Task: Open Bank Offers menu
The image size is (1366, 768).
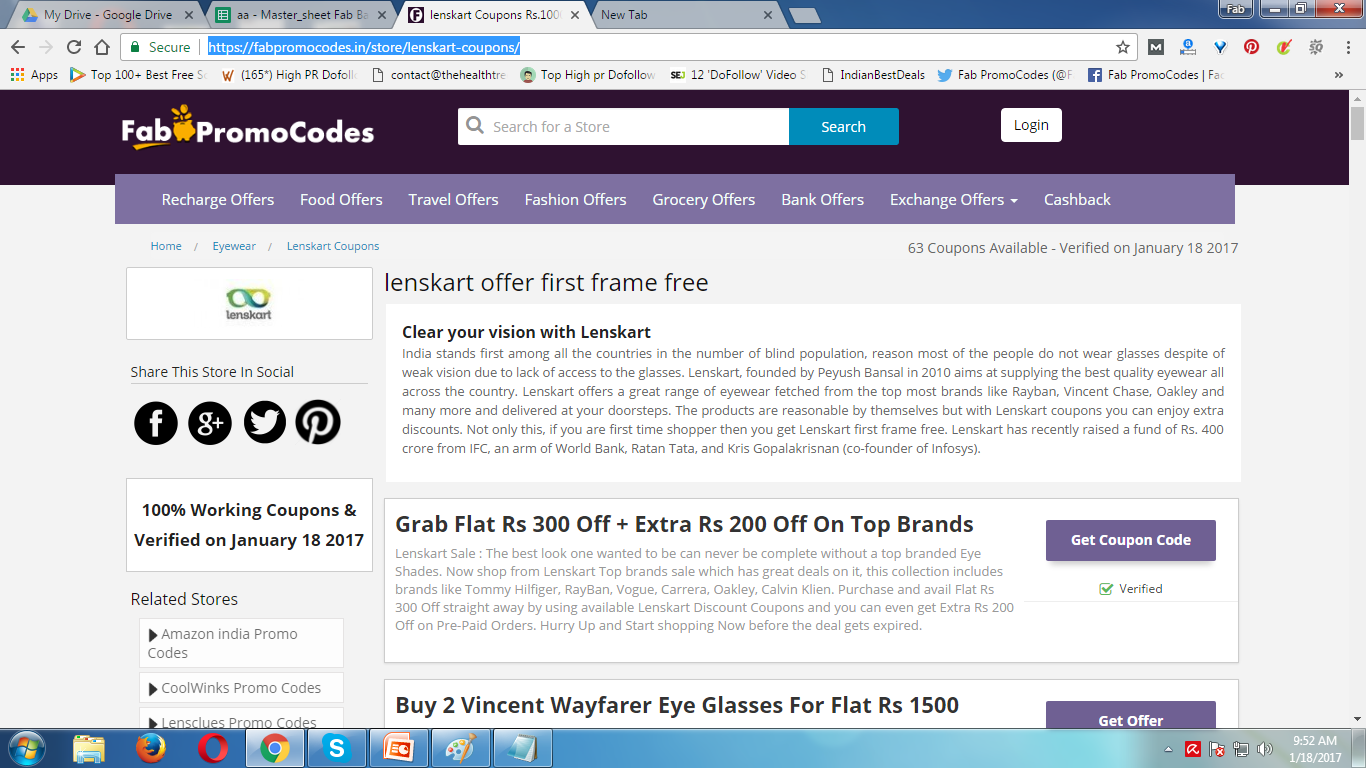Action: 822,200
